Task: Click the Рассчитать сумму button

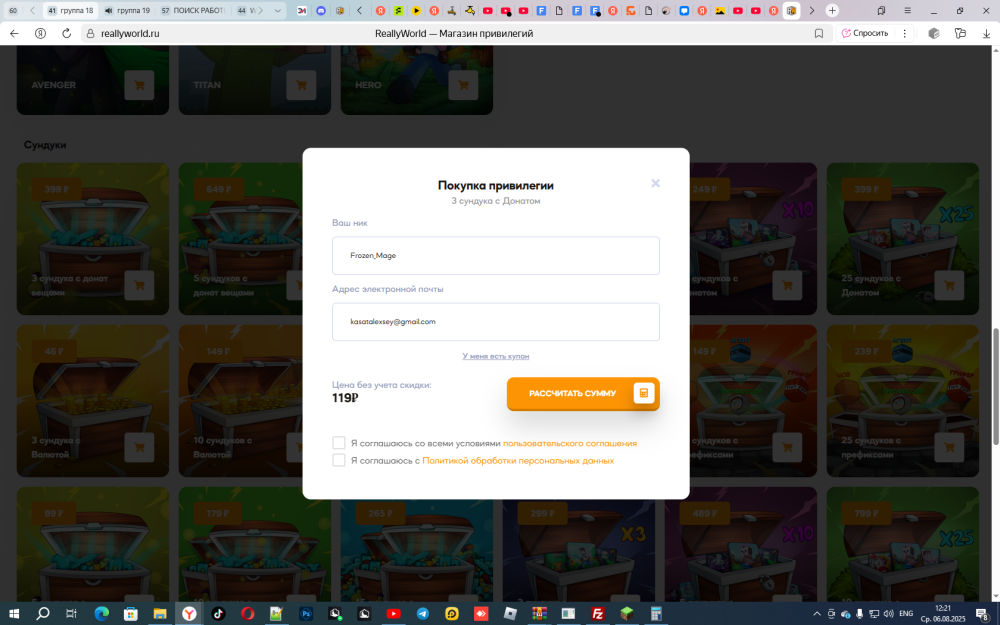Action: 583,393
